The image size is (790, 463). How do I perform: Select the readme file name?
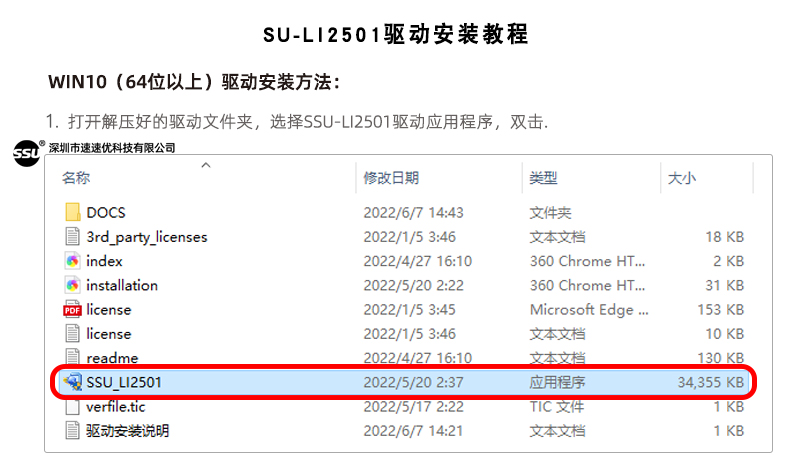[x=112, y=358]
